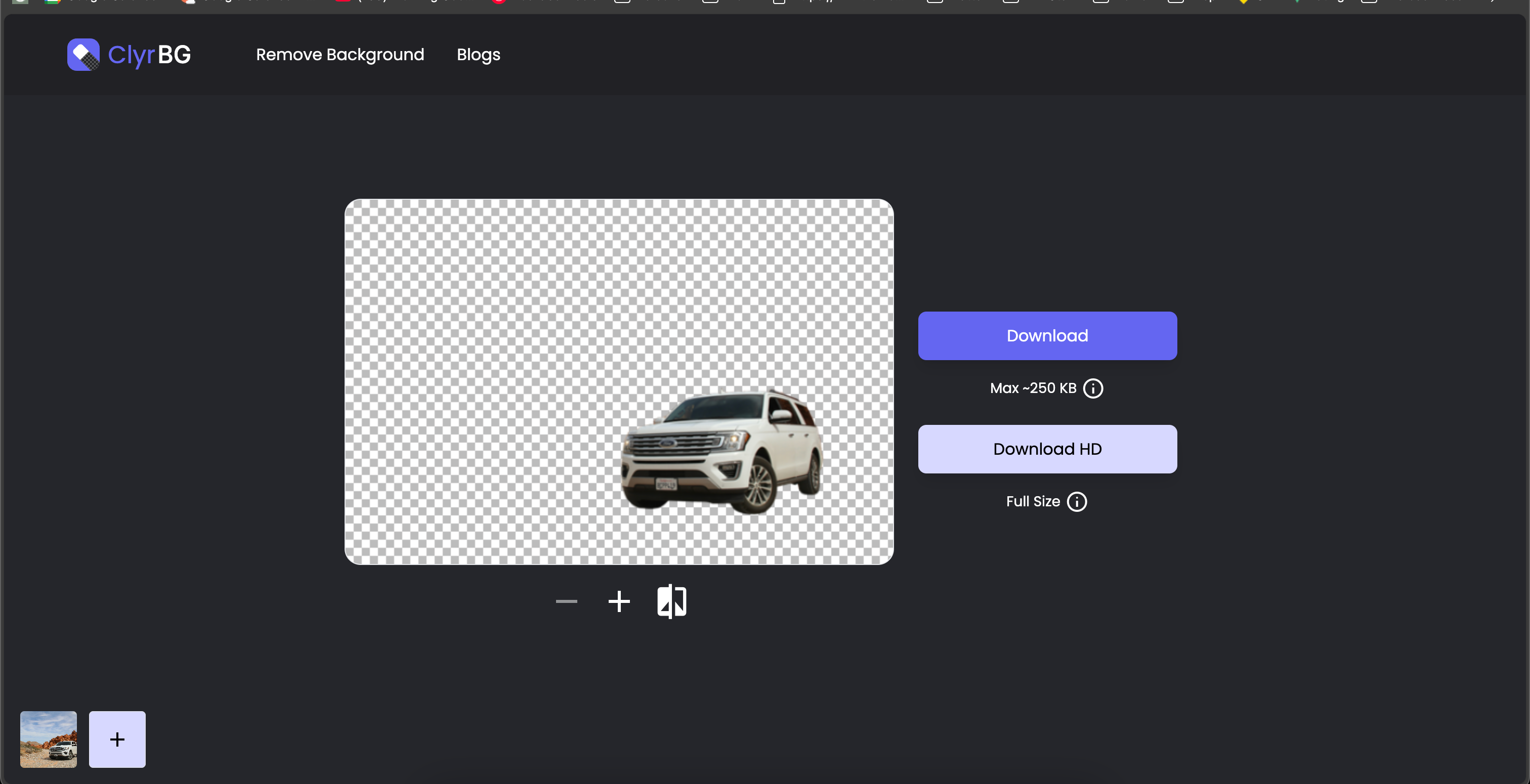This screenshot has height=784, width=1530.
Task: Click the zoom out minus icon
Action: pyautogui.click(x=566, y=601)
